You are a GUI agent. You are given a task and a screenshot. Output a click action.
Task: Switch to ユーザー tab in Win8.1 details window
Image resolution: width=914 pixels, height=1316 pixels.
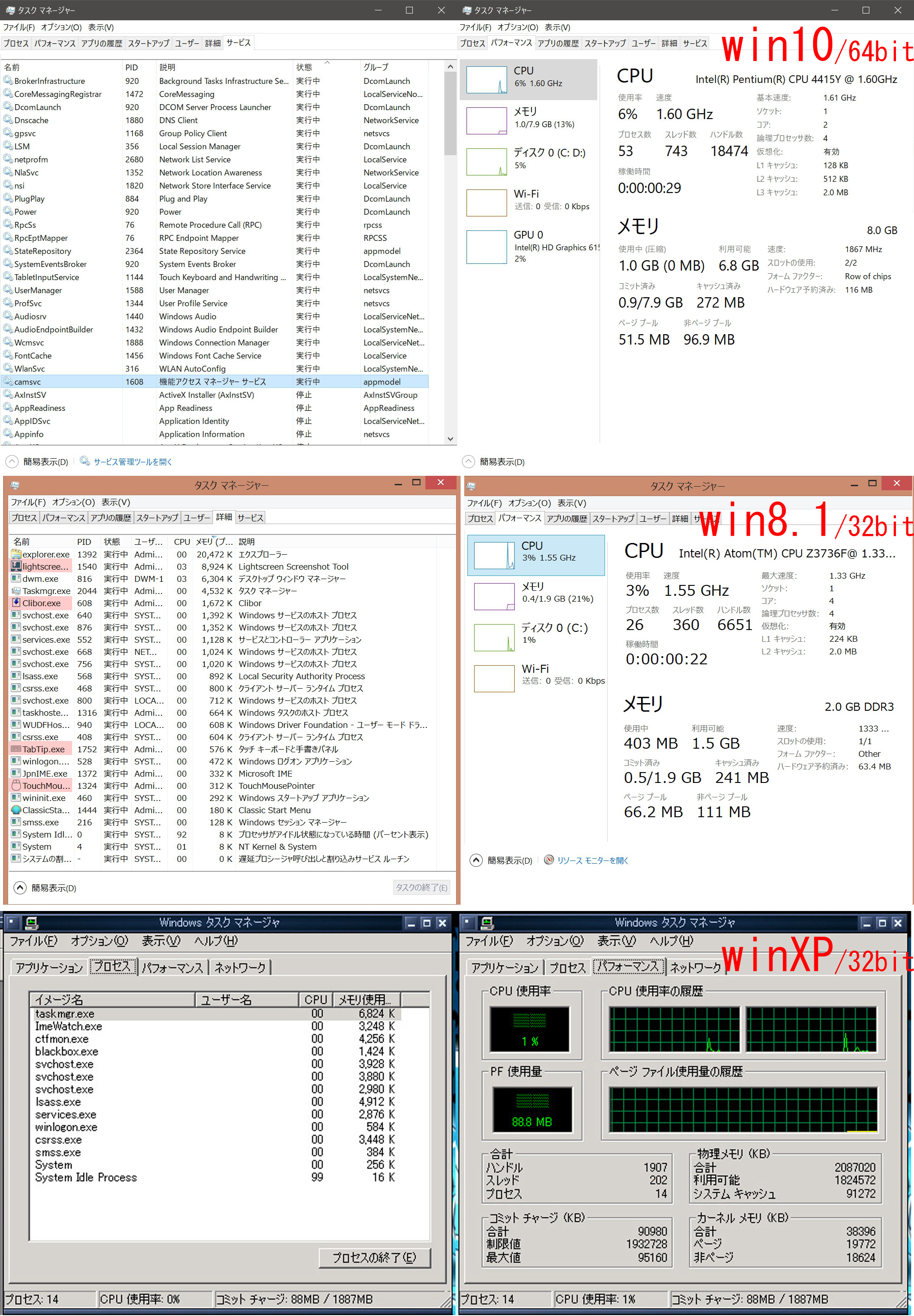[196, 517]
